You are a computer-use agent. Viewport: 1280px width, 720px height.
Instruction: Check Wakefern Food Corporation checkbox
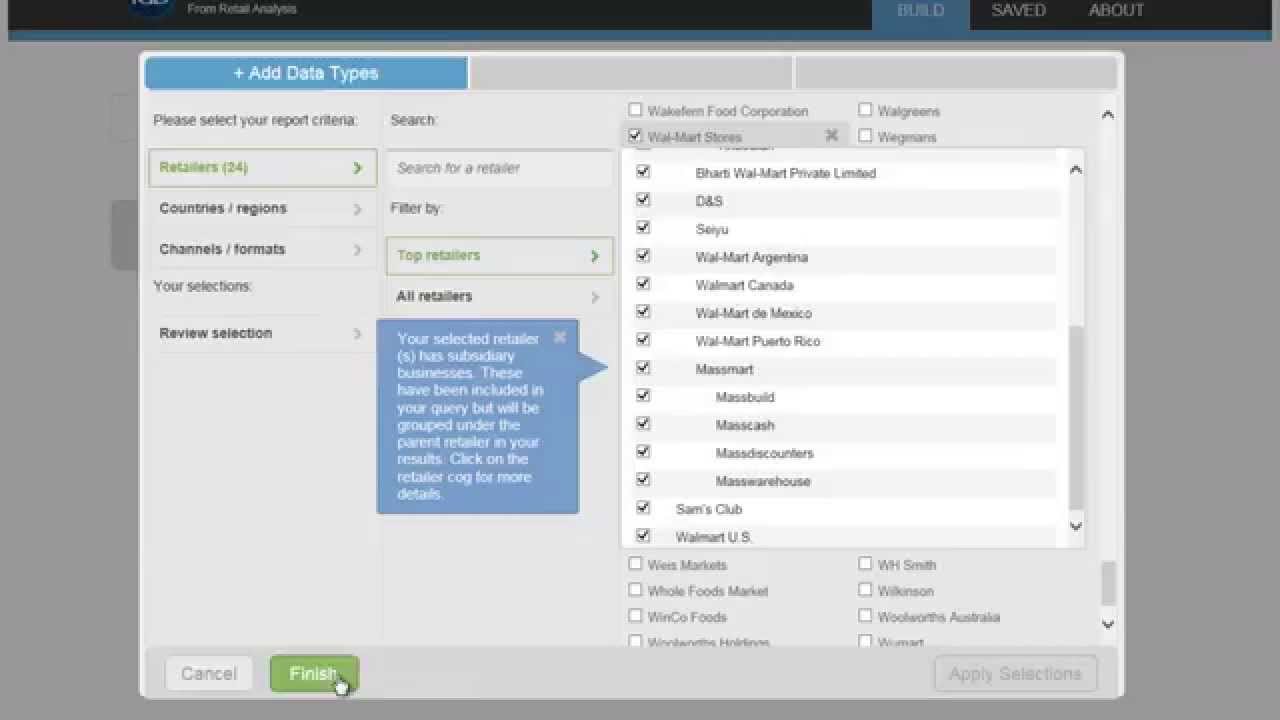click(635, 109)
